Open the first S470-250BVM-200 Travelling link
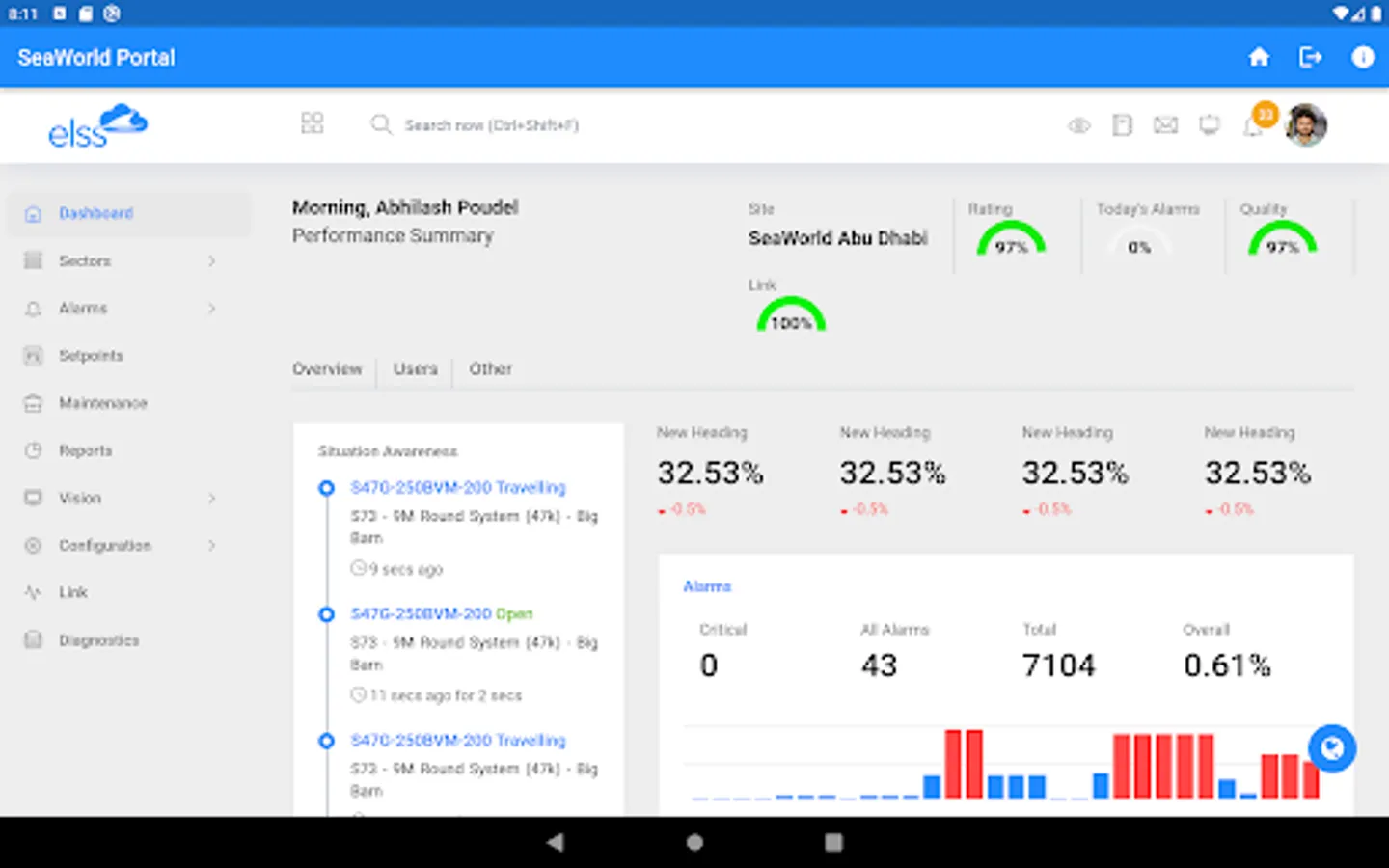This screenshot has height=868, width=1389. (x=457, y=488)
